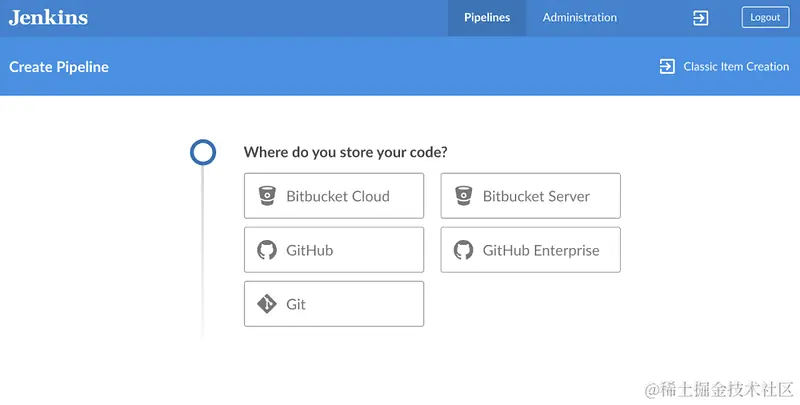
Task: Pick the GitHub option
Action: pos(334,250)
